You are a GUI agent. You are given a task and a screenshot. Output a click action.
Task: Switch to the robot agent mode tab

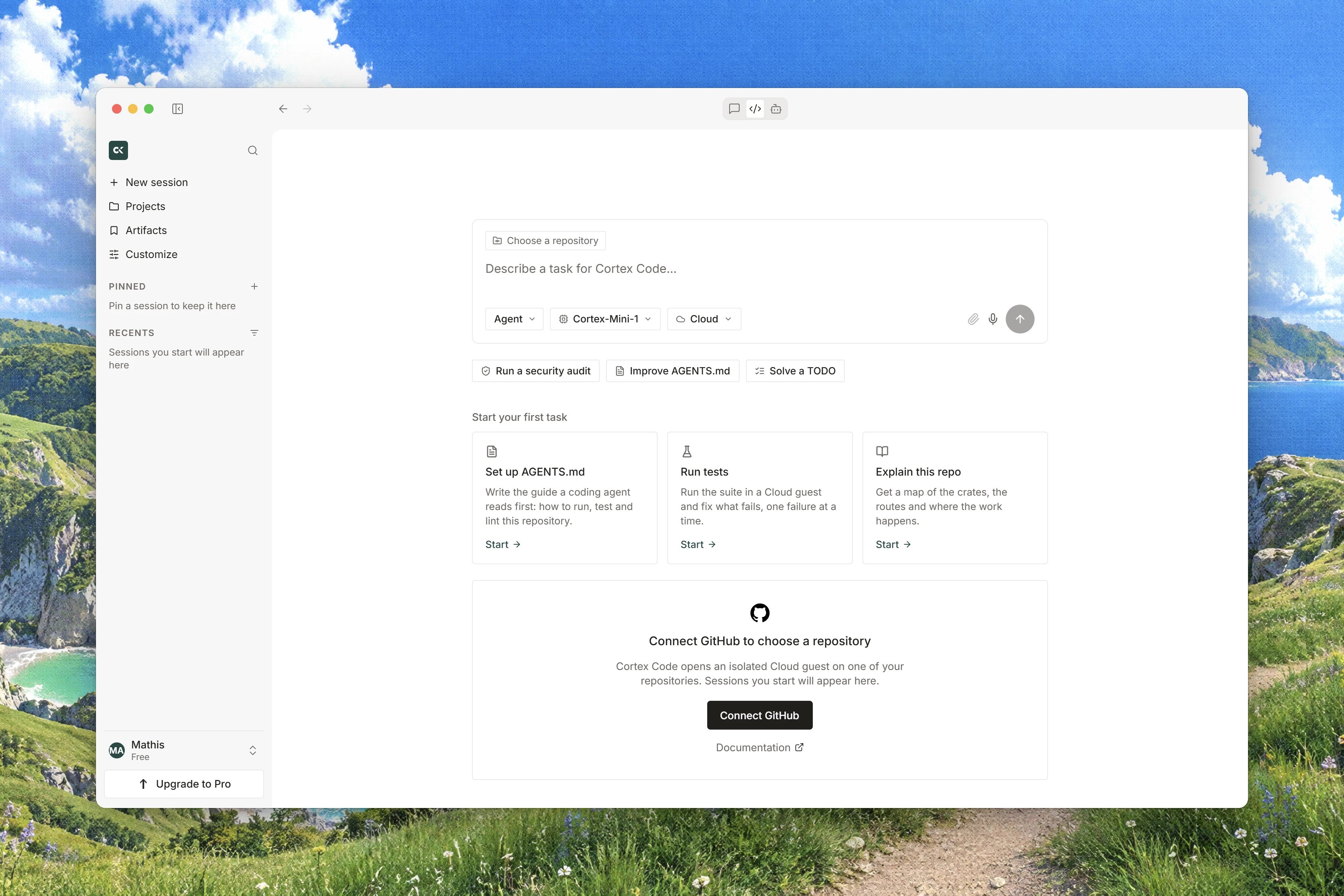coord(776,108)
